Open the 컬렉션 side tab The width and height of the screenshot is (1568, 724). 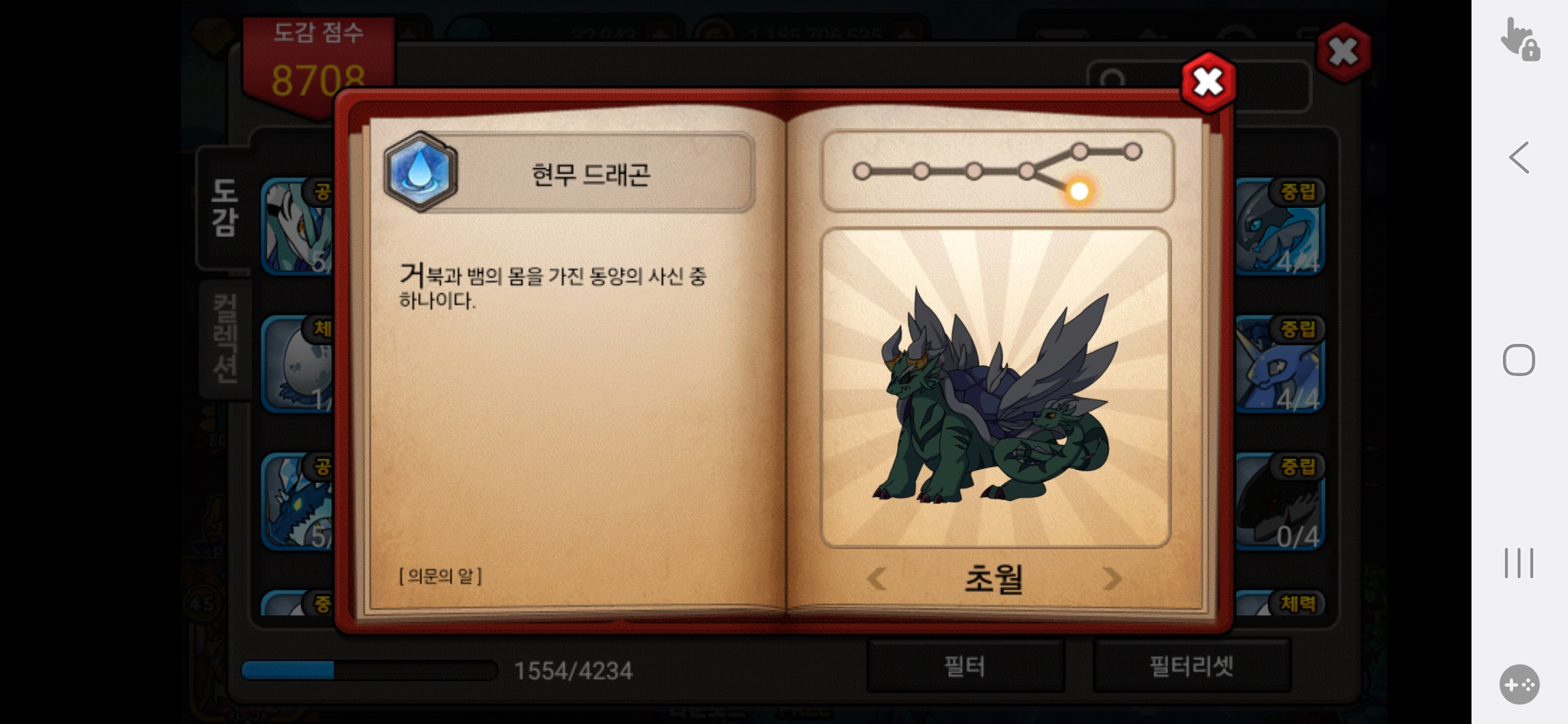[x=225, y=339]
